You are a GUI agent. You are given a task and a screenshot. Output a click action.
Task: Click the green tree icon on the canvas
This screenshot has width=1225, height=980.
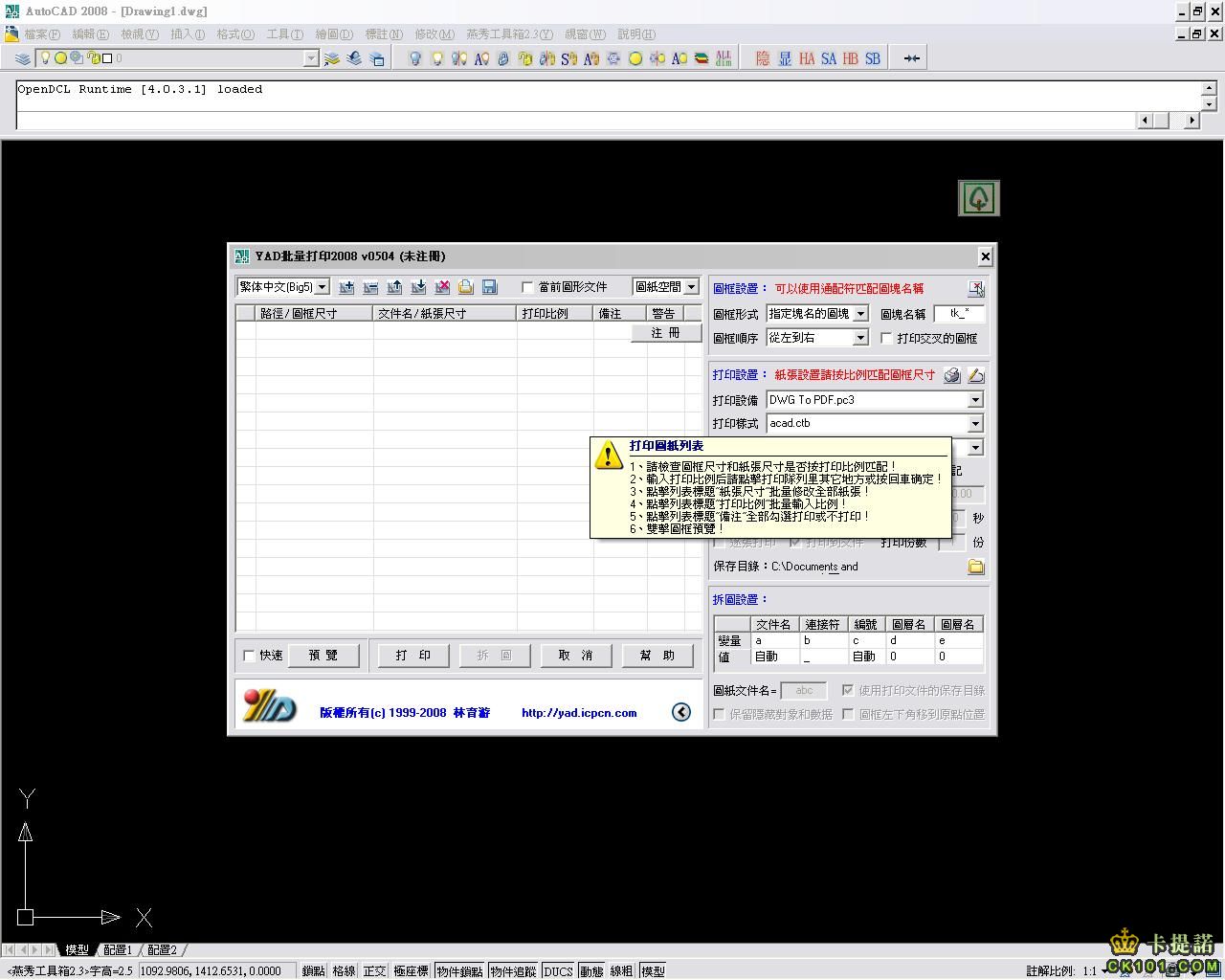[x=978, y=198]
